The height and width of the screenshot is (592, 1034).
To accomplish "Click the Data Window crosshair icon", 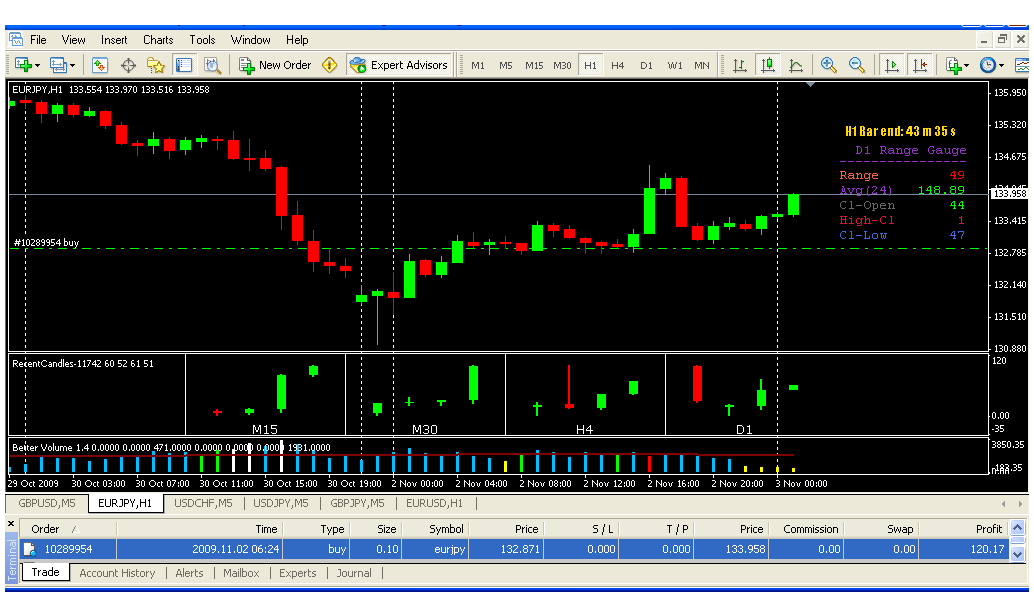I will (128, 65).
